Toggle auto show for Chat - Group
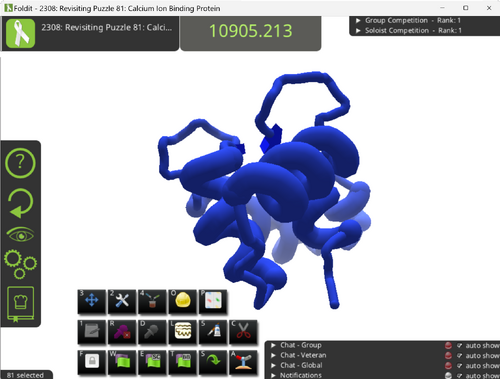The height and width of the screenshot is (379, 500). [459, 346]
